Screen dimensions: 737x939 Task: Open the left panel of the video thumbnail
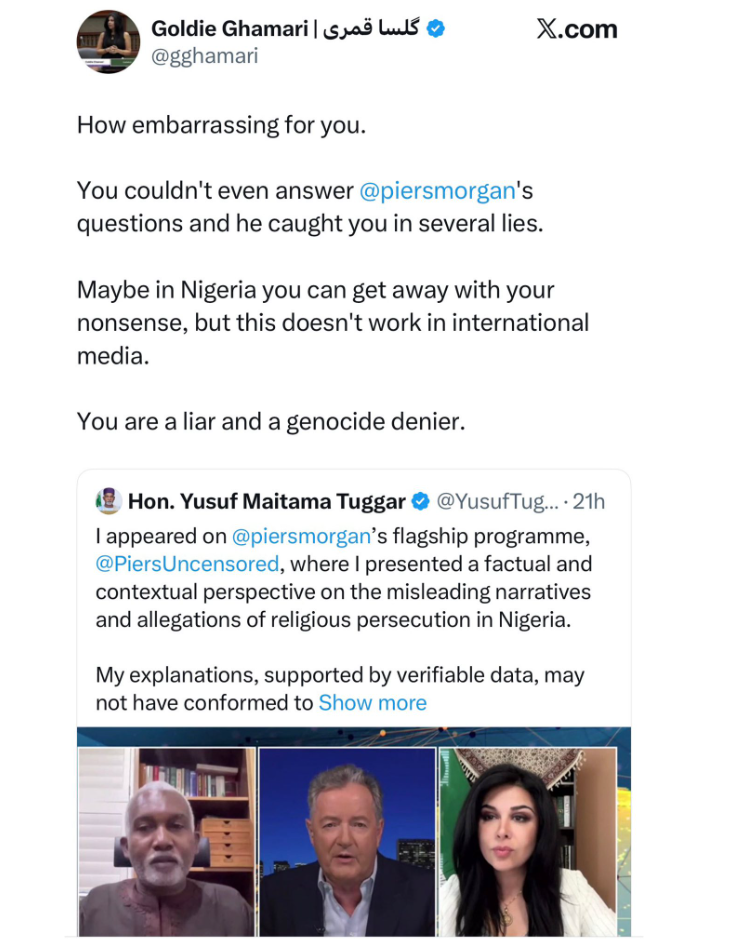coord(166,840)
